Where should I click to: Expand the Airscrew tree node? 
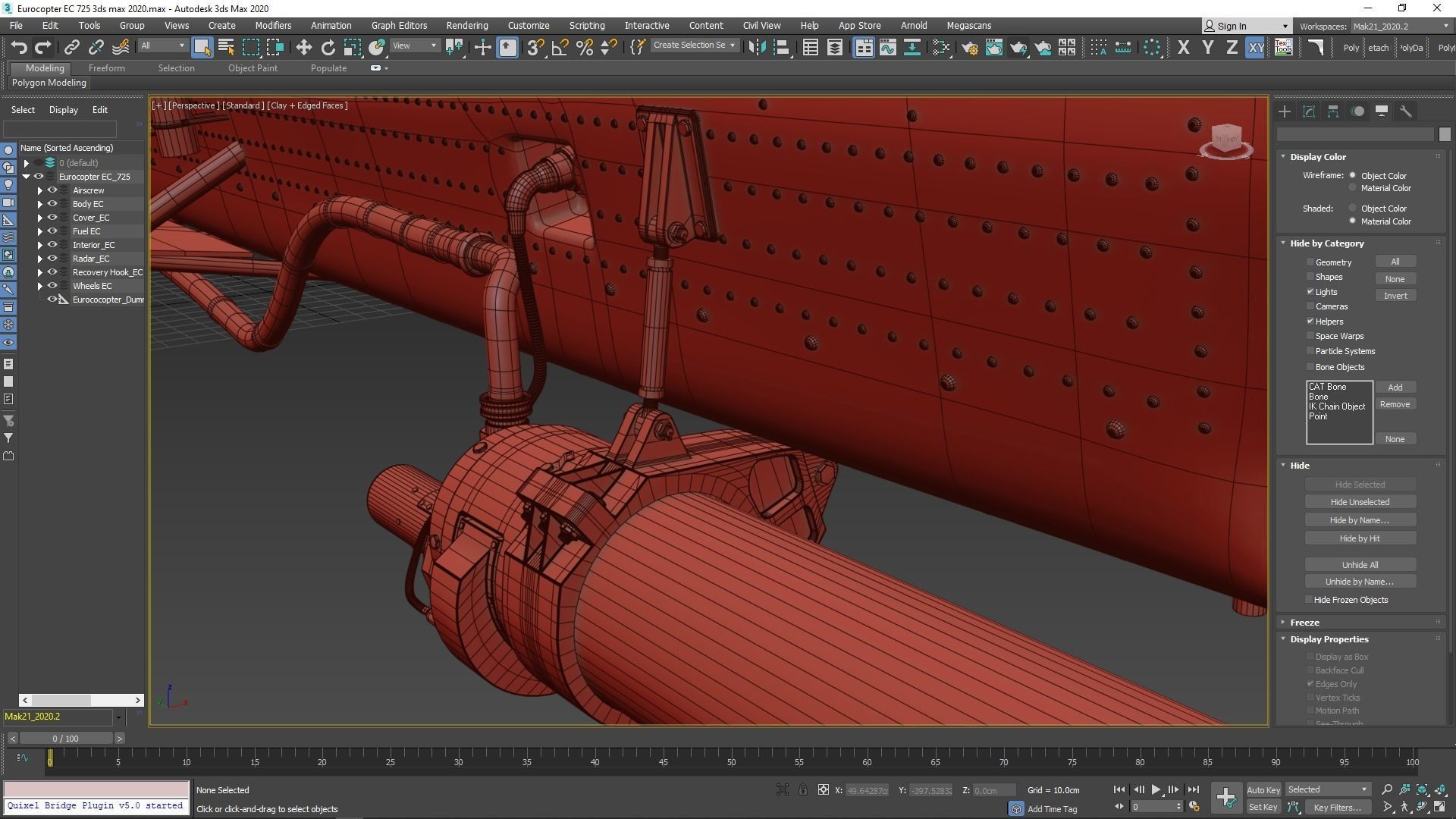click(40, 190)
